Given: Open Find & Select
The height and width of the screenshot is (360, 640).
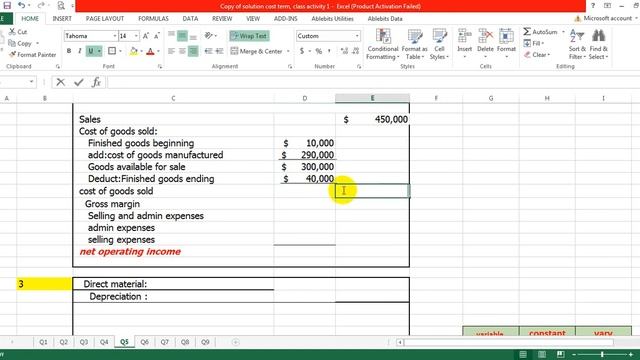Looking at the screenshot, I should click(x=598, y=44).
